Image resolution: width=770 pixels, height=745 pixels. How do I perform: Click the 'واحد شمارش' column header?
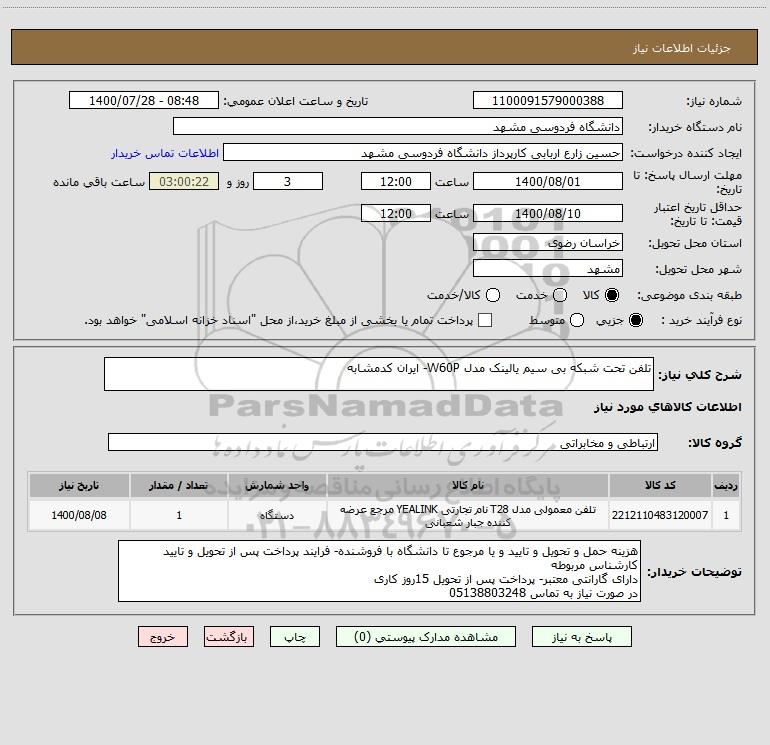coord(277,485)
